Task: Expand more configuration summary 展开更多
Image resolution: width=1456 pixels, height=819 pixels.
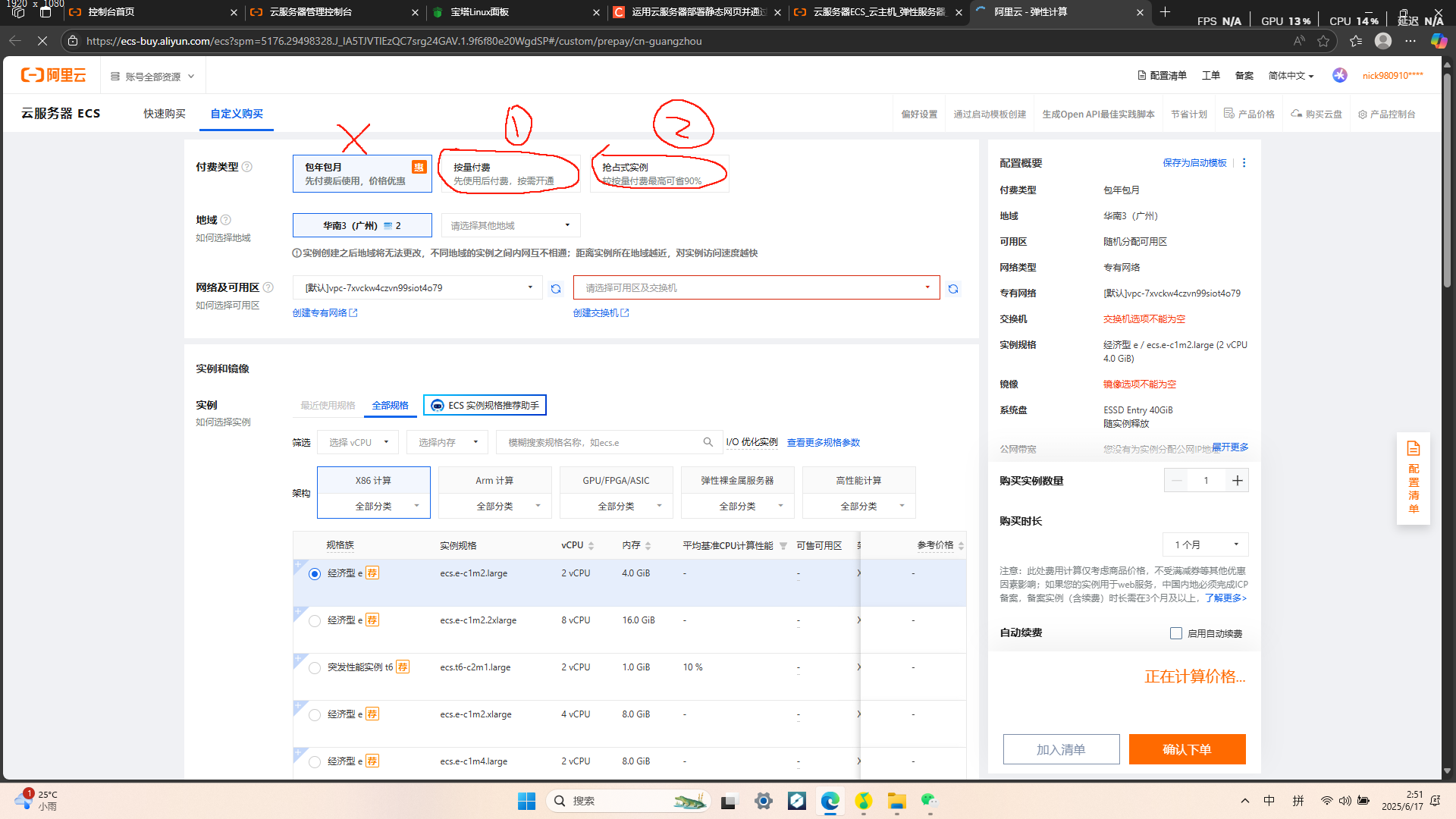Action: tap(1230, 447)
